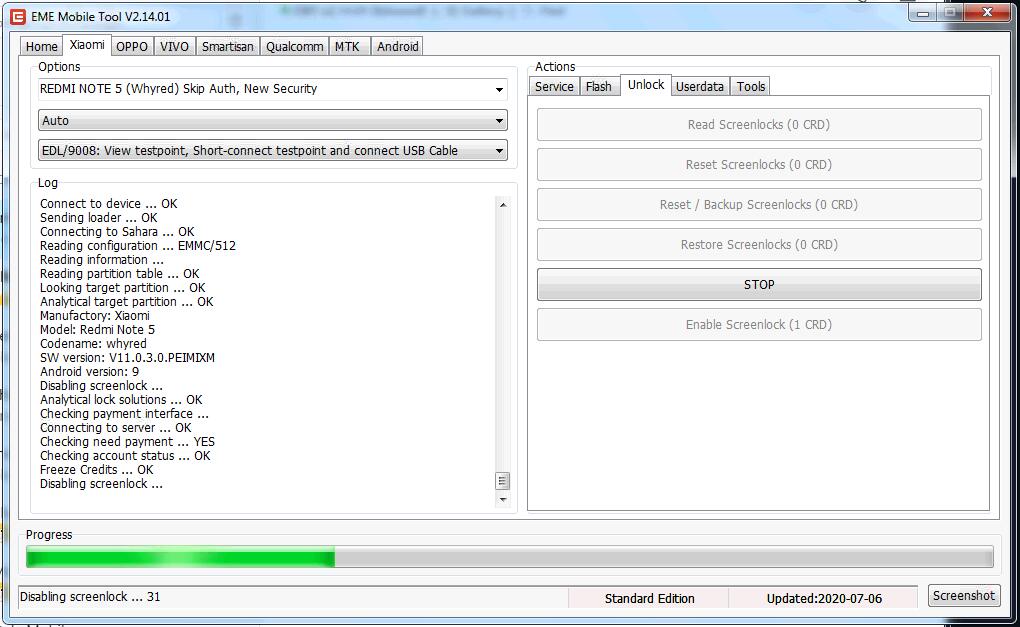Click Read Screenlocks (0 CRD) button

758,124
